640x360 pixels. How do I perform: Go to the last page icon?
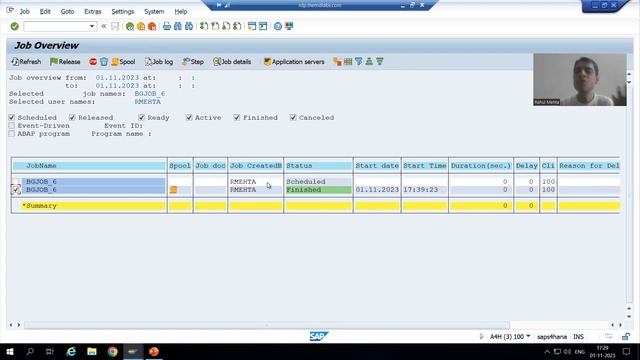tap(237, 27)
